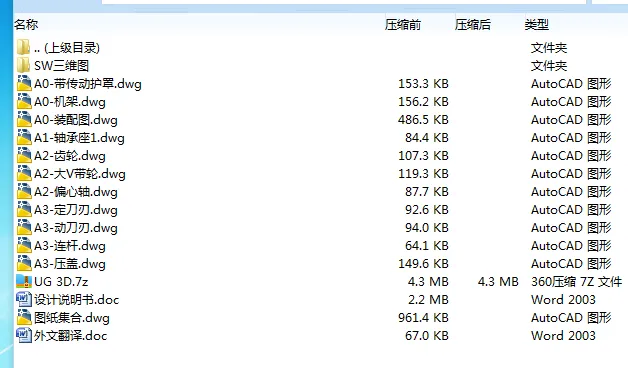Click the A1-轴承座1.dwg file icon
This screenshot has height=368, width=628.
click(x=24, y=138)
